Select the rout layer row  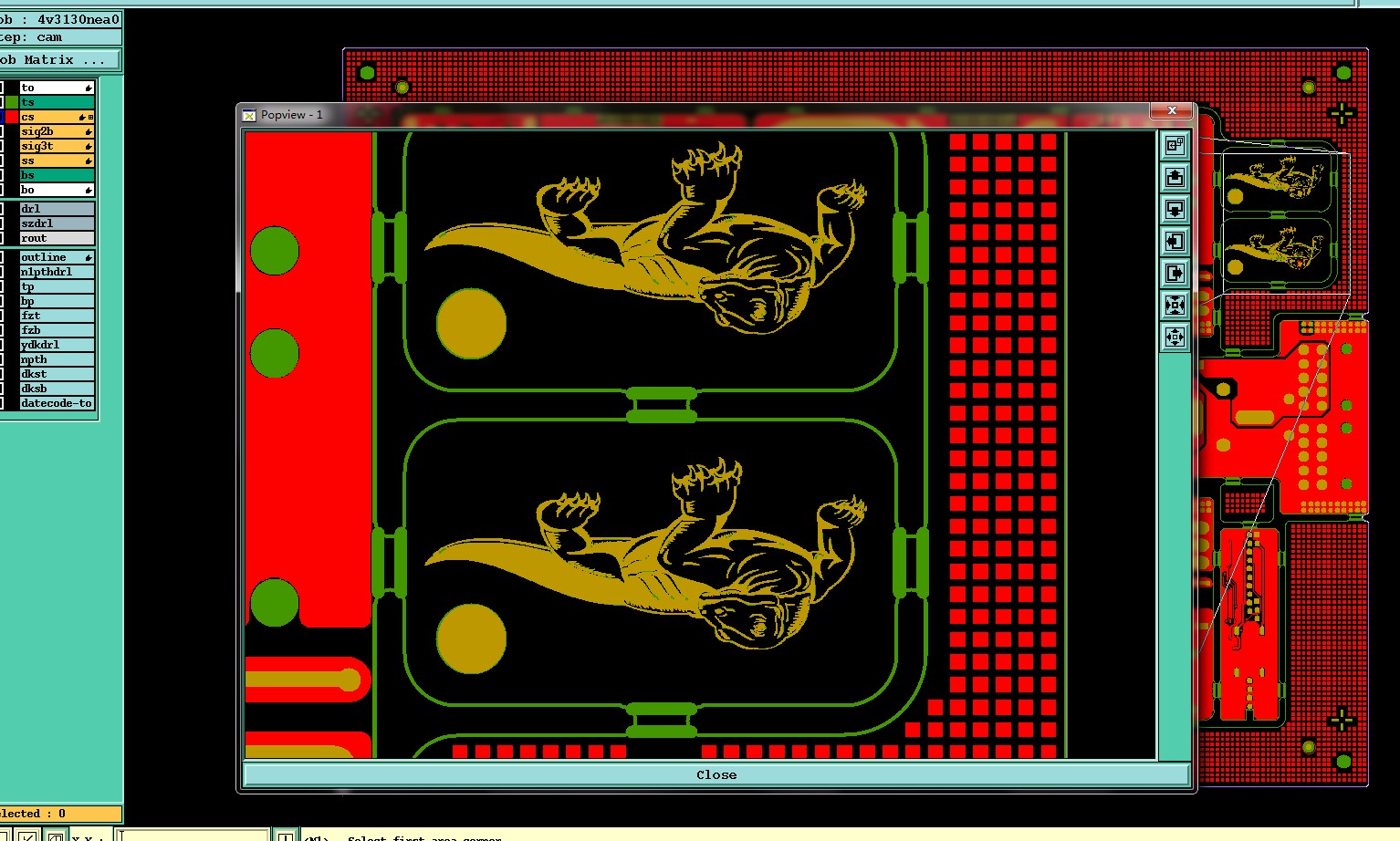57,238
